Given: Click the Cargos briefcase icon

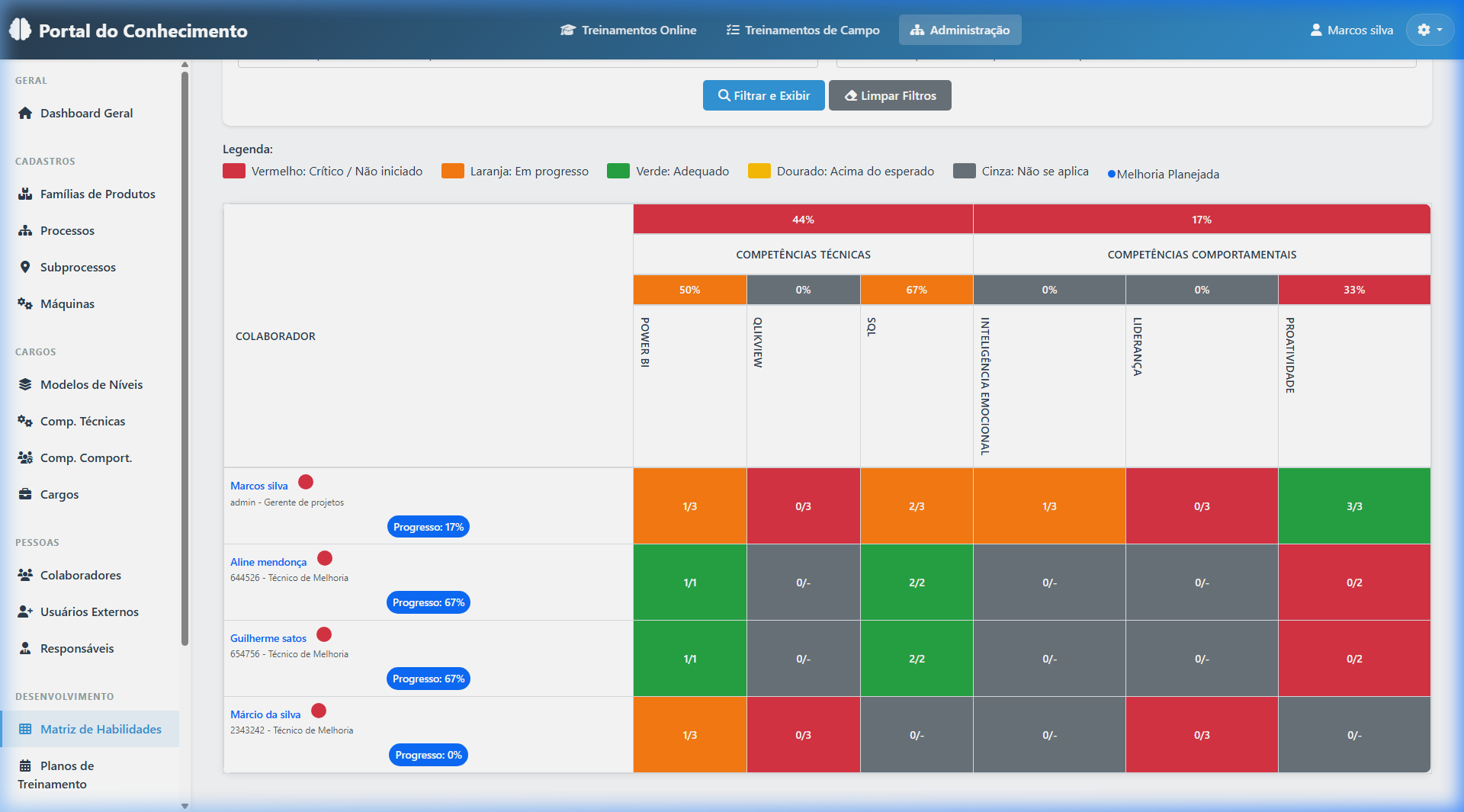Looking at the screenshot, I should (25, 494).
